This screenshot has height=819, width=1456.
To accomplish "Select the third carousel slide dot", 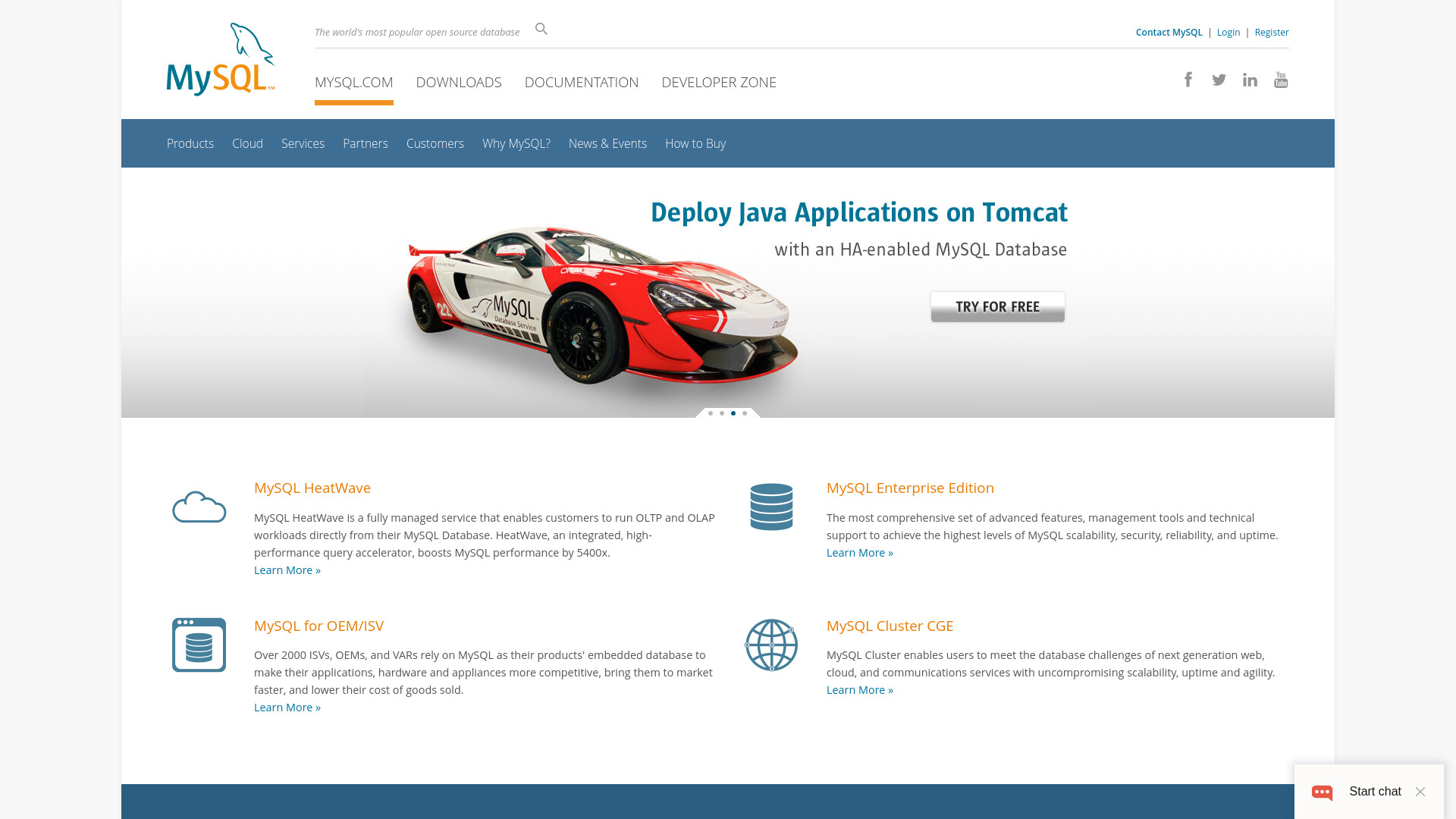I will pyautogui.click(x=733, y=413).
